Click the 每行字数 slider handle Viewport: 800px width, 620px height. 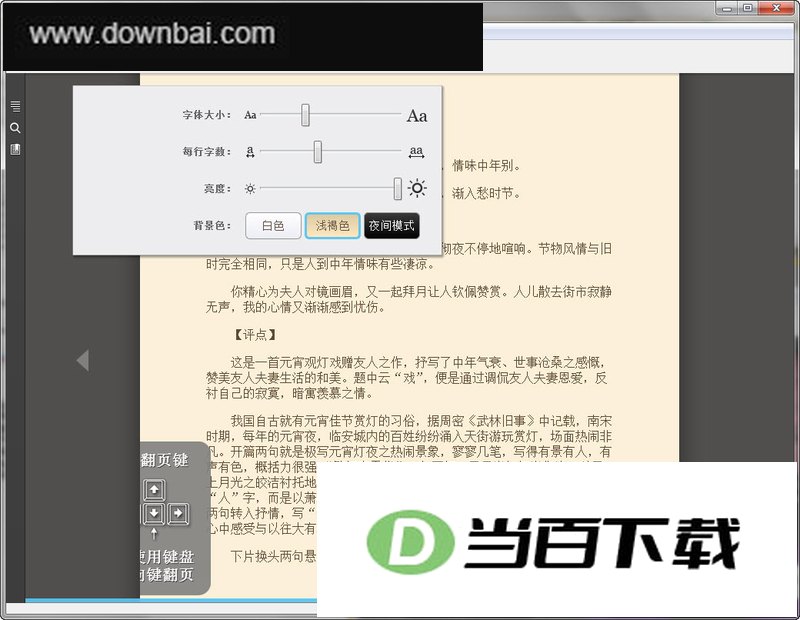318,152
